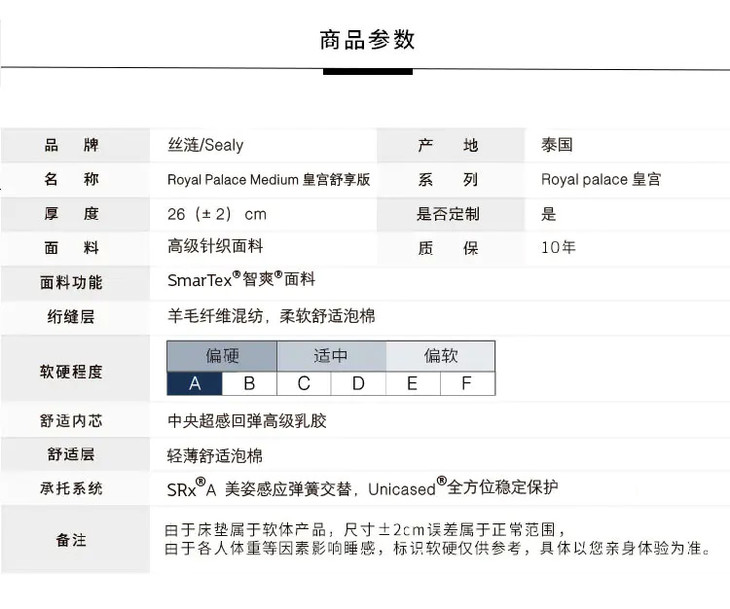
Task: Click the 适中 firmness header
Action: 330,356
